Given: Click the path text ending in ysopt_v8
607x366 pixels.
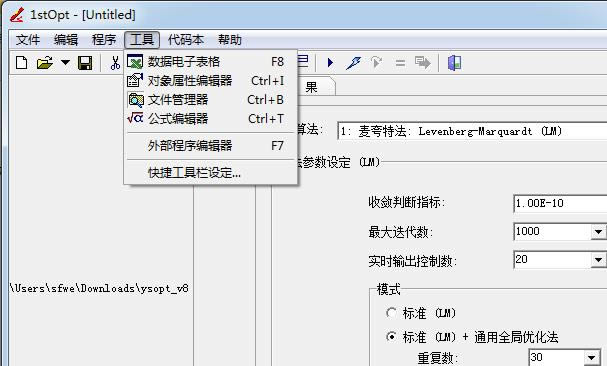Looking at the screenshot, I should 99,289.
